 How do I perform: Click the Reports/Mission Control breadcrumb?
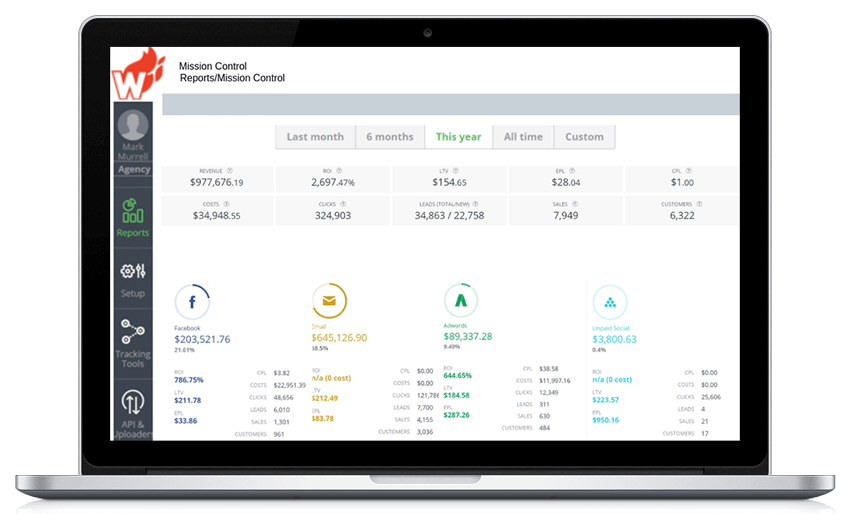232,78
